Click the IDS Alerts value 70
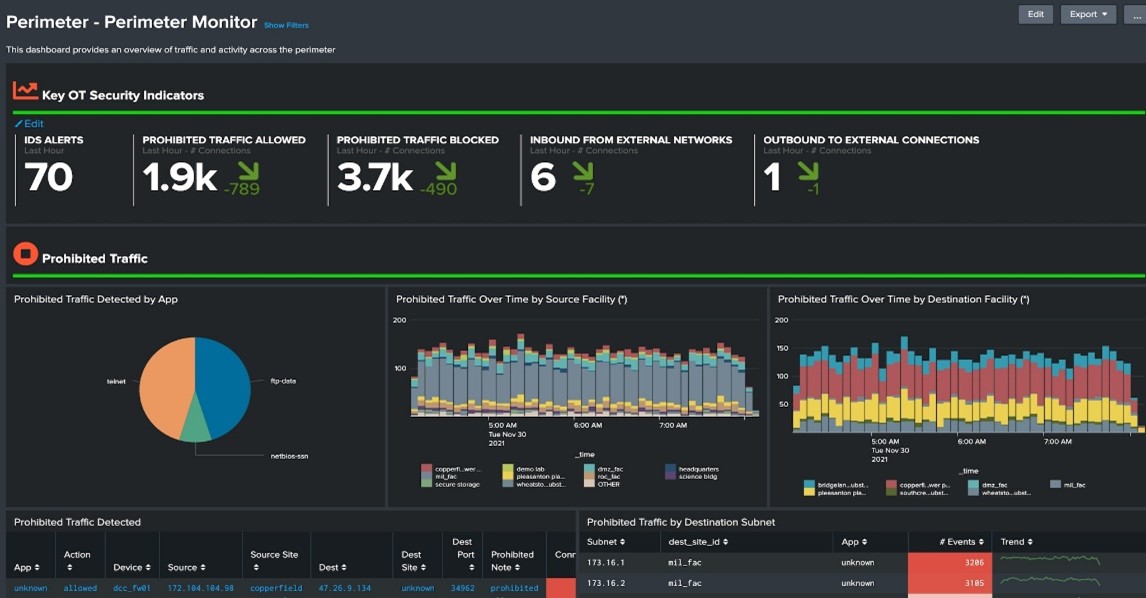The width and height of the screenshot is (1146, 598). pos(48,178)
